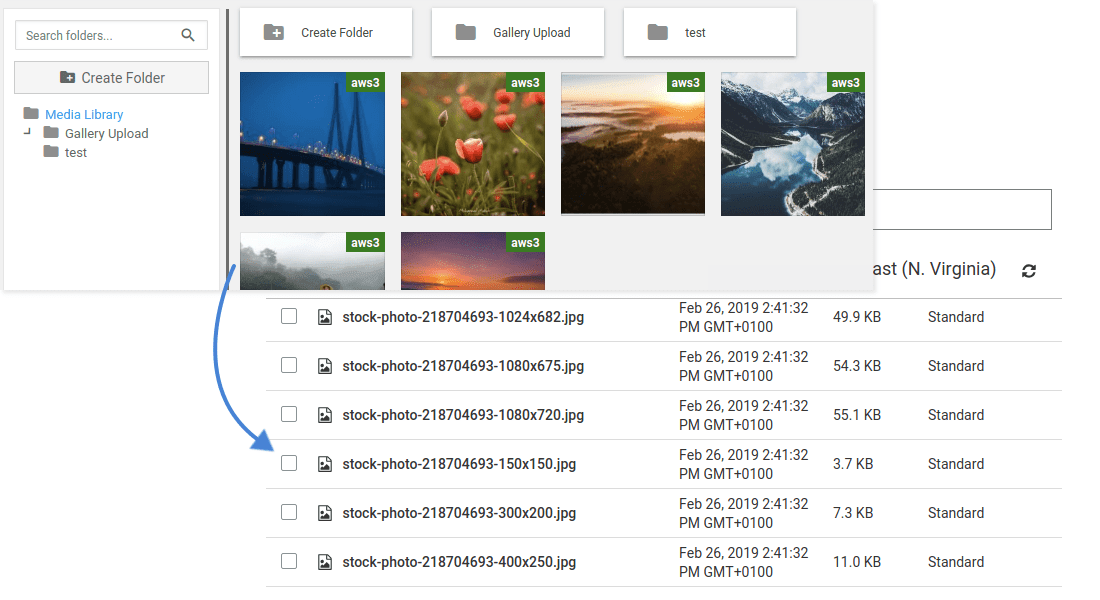Check the box for stock-photo-218704693-150x150.jpg
The image size is (1100, 600).
click(289, 463)
